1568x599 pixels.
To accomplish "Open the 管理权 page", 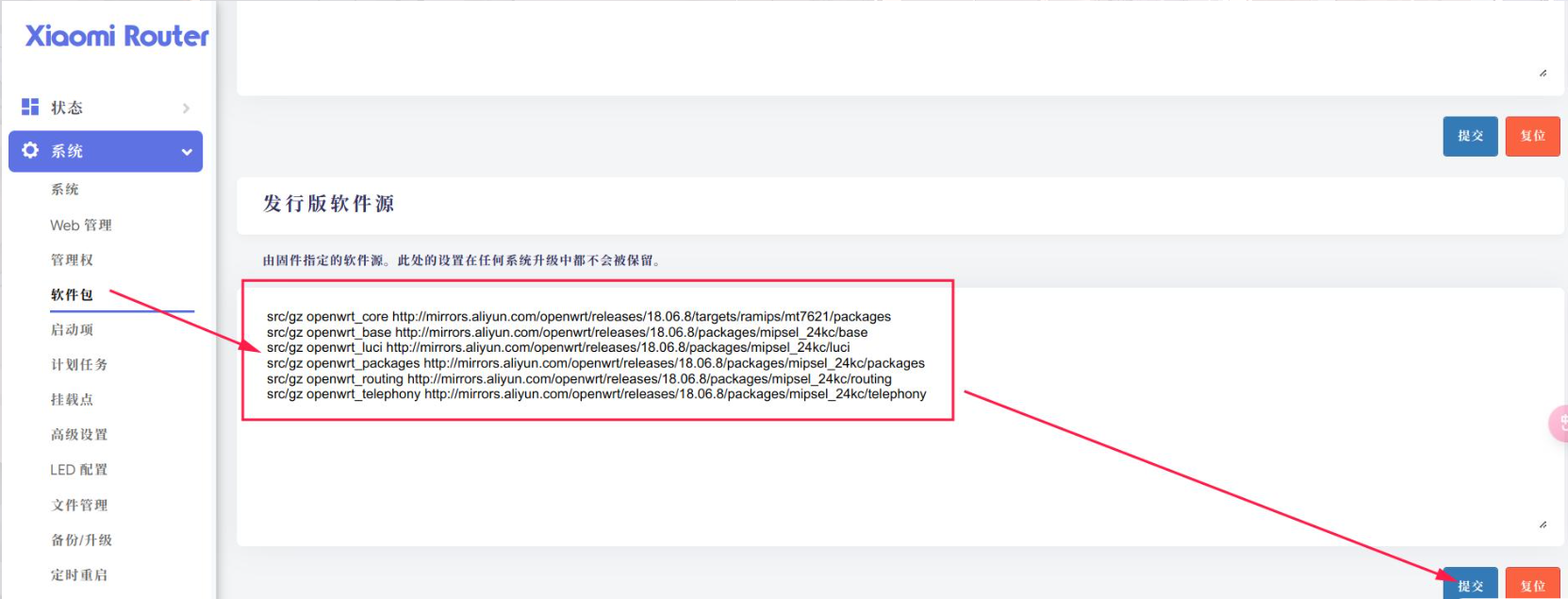I will (72, 259).
